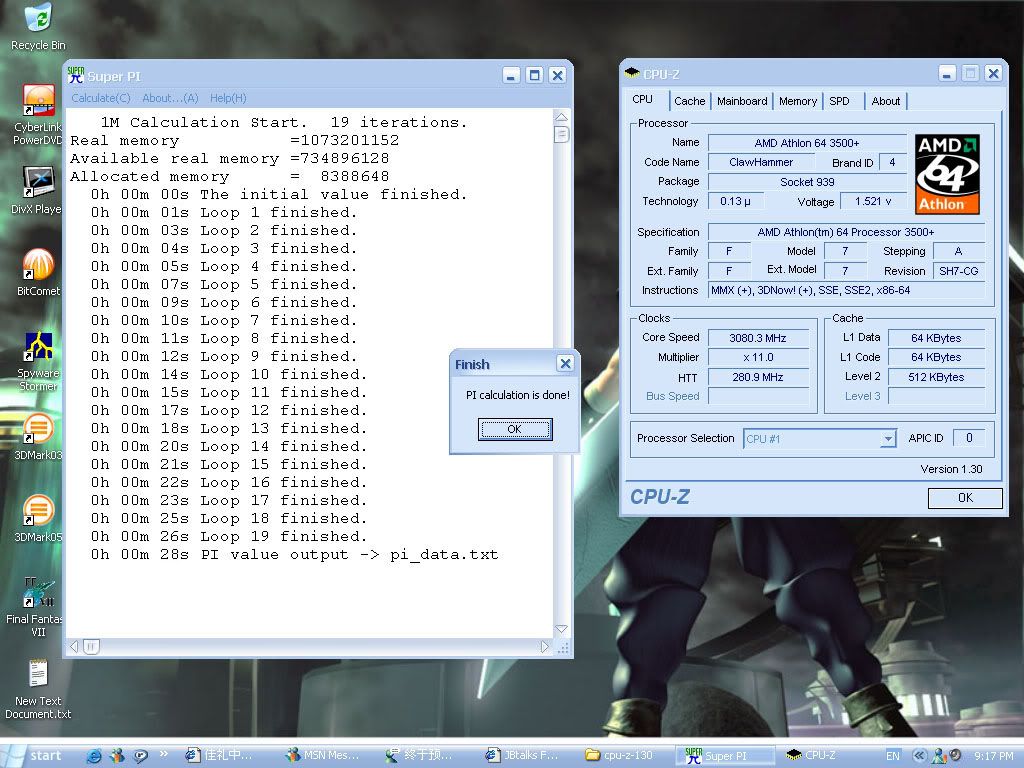Click OK in the Finish dialog
1024x768 pixels.
[514, 429]
